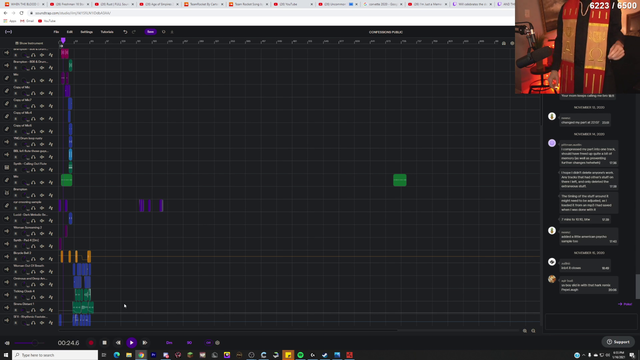The height and width of the screenshot is (360, 640).
Task: Open automation for Copy of Mic7 track
Action: (x=51, y=106)
